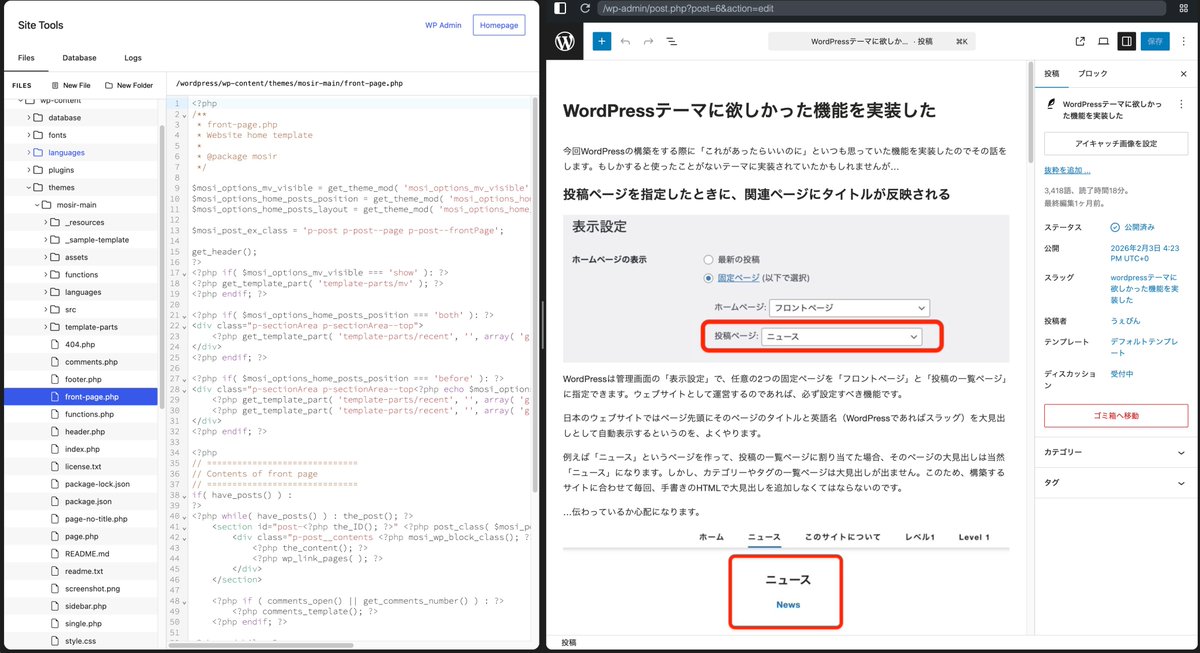The image size is (1200, 653).
Task: Click the 公開済み status link
Action: click(x=1140, y=227)
